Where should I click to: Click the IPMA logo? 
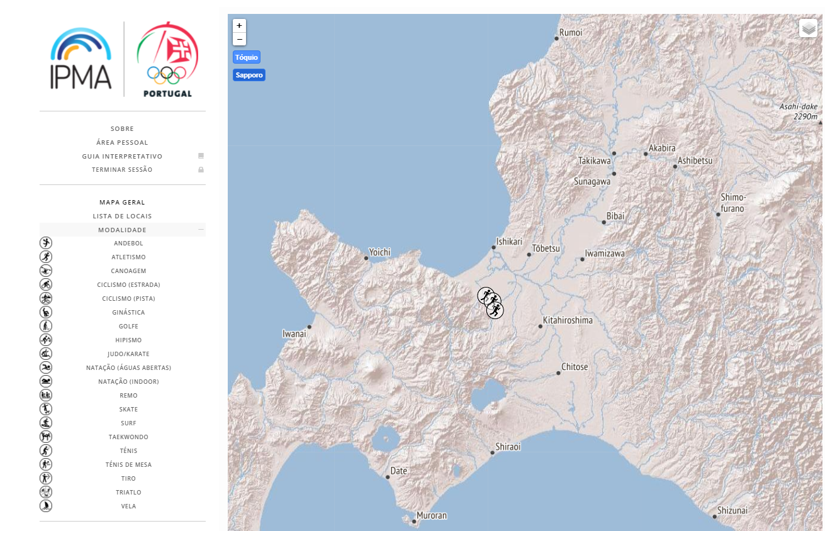[81, 59]
